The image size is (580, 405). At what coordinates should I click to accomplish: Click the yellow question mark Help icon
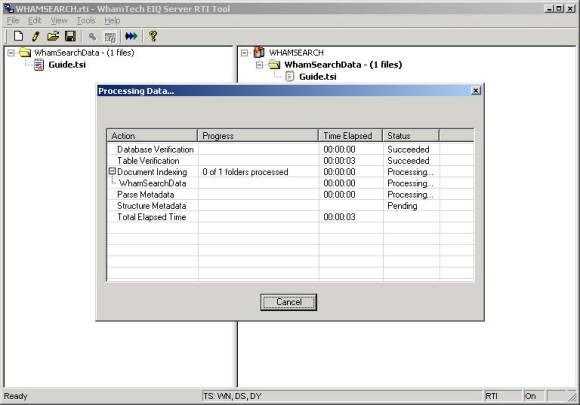pyautogui.click(x=153, y=36)
